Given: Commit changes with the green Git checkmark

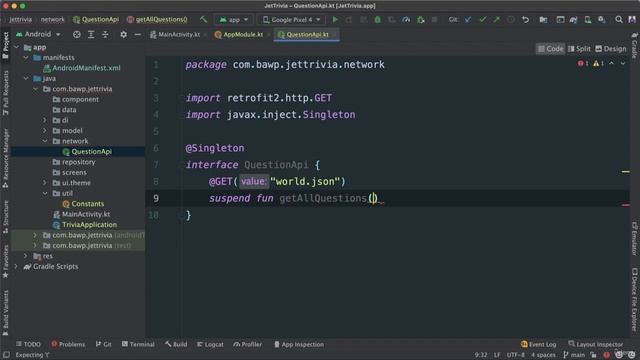Looking at the screenshot, I should pyautogui.click(x=482, y=20).
